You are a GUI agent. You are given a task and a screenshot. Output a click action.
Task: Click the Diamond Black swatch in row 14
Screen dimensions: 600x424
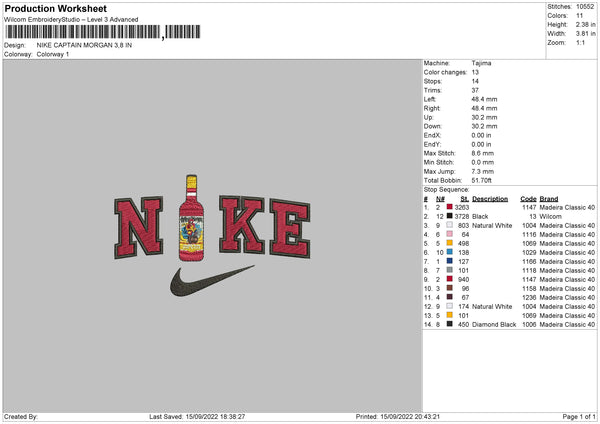450,324
